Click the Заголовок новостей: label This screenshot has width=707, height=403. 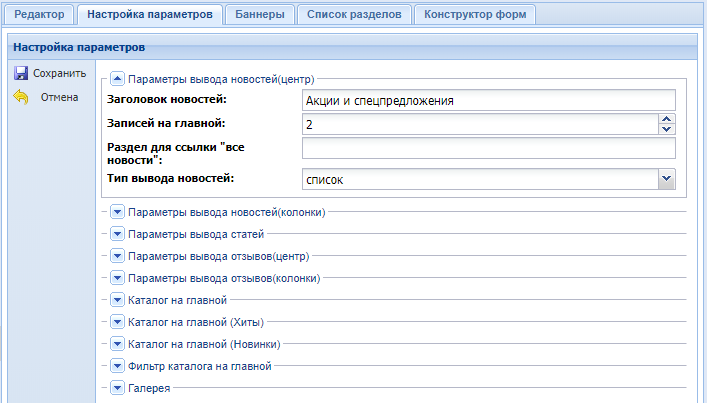click(x=167, y=99)
